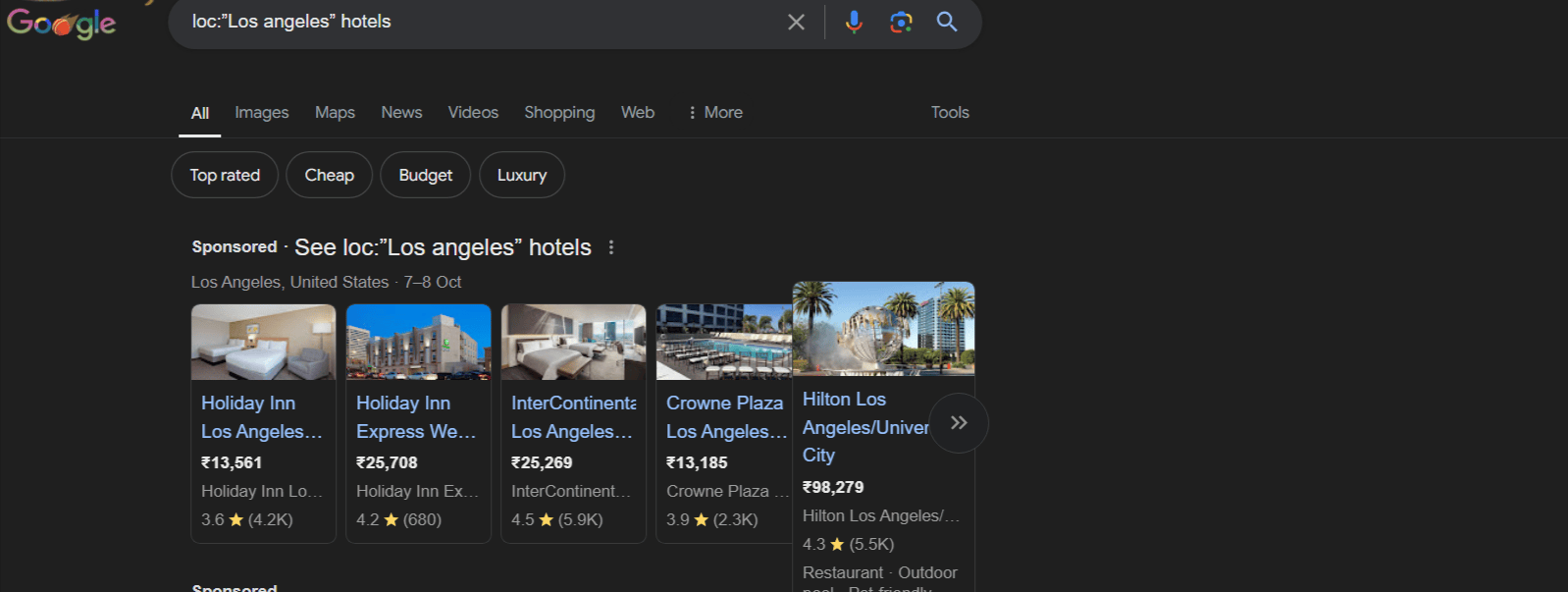
Task: Click Restaurant · Outdoor amenities text on Hilton card
Action: point(880,572)
